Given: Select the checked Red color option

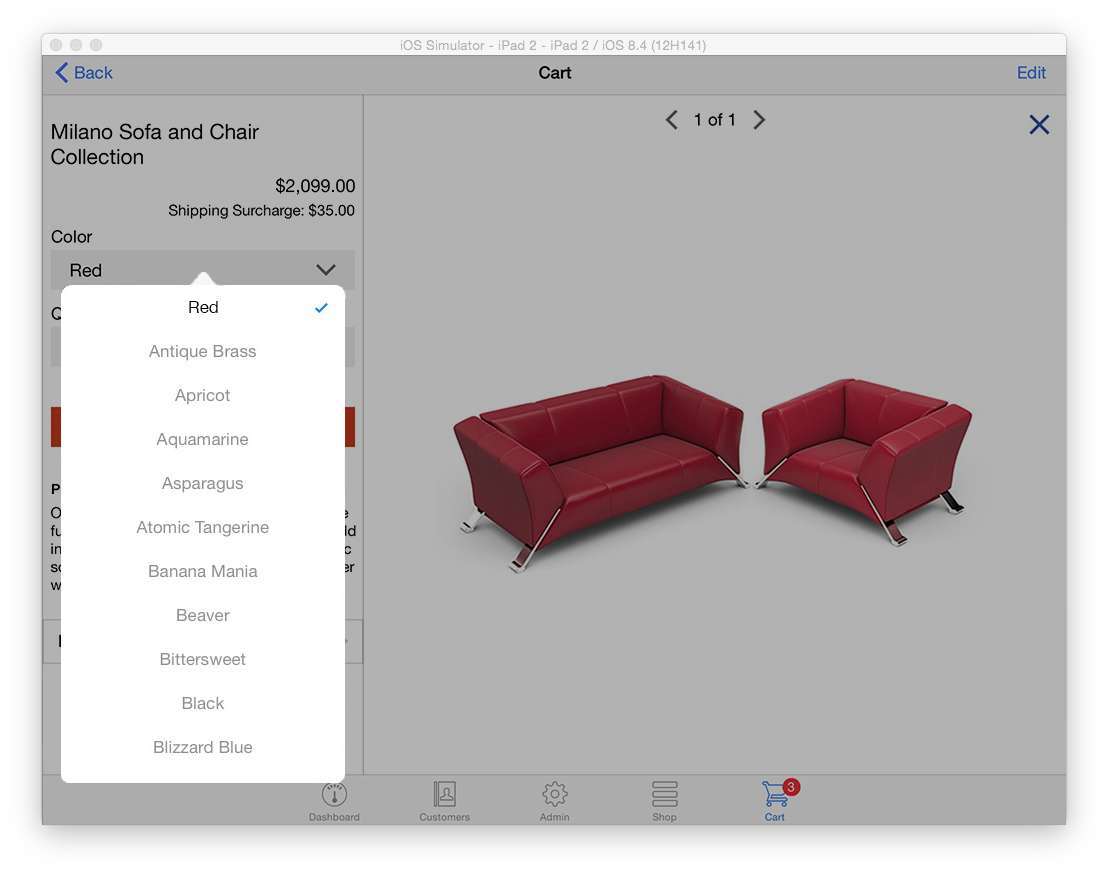Looking at the screenshot, I should coord(203,307).
